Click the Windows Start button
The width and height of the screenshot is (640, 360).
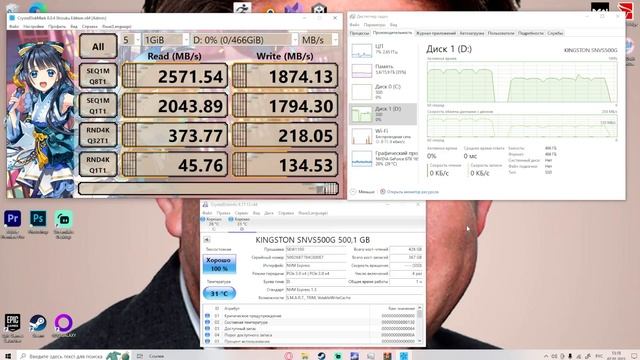[8, 356]
